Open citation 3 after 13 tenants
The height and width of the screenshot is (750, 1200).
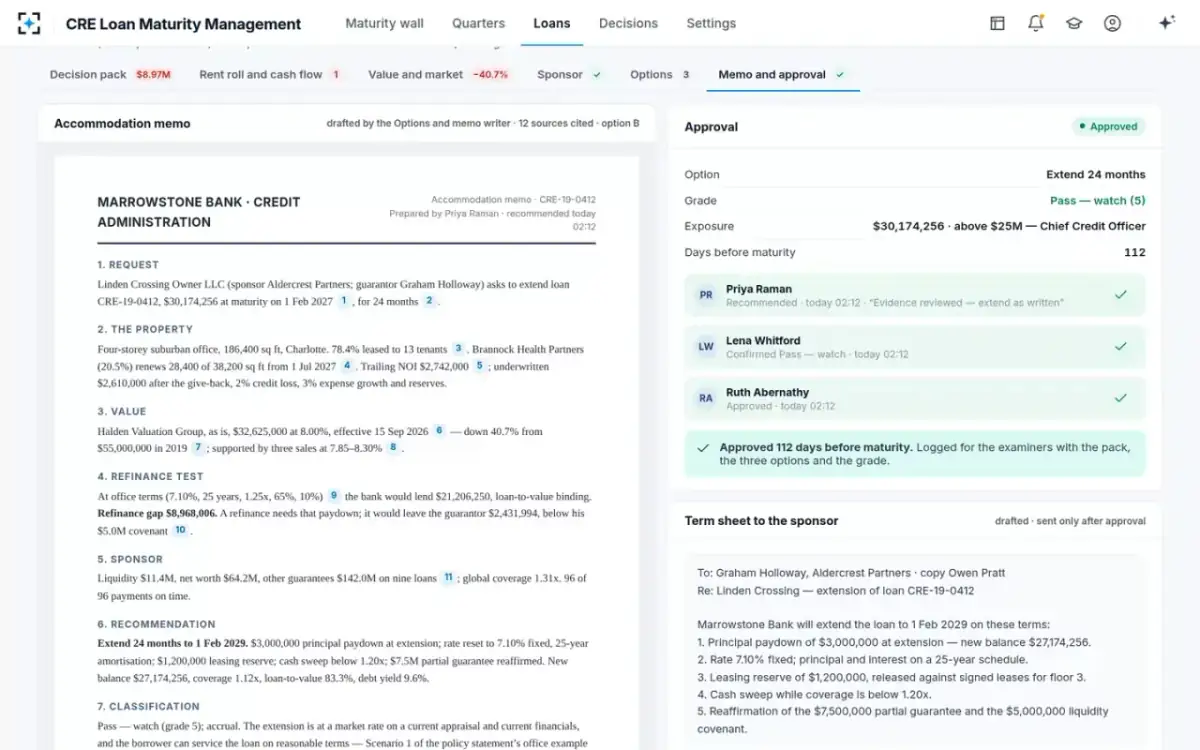(x=458, y=349)
